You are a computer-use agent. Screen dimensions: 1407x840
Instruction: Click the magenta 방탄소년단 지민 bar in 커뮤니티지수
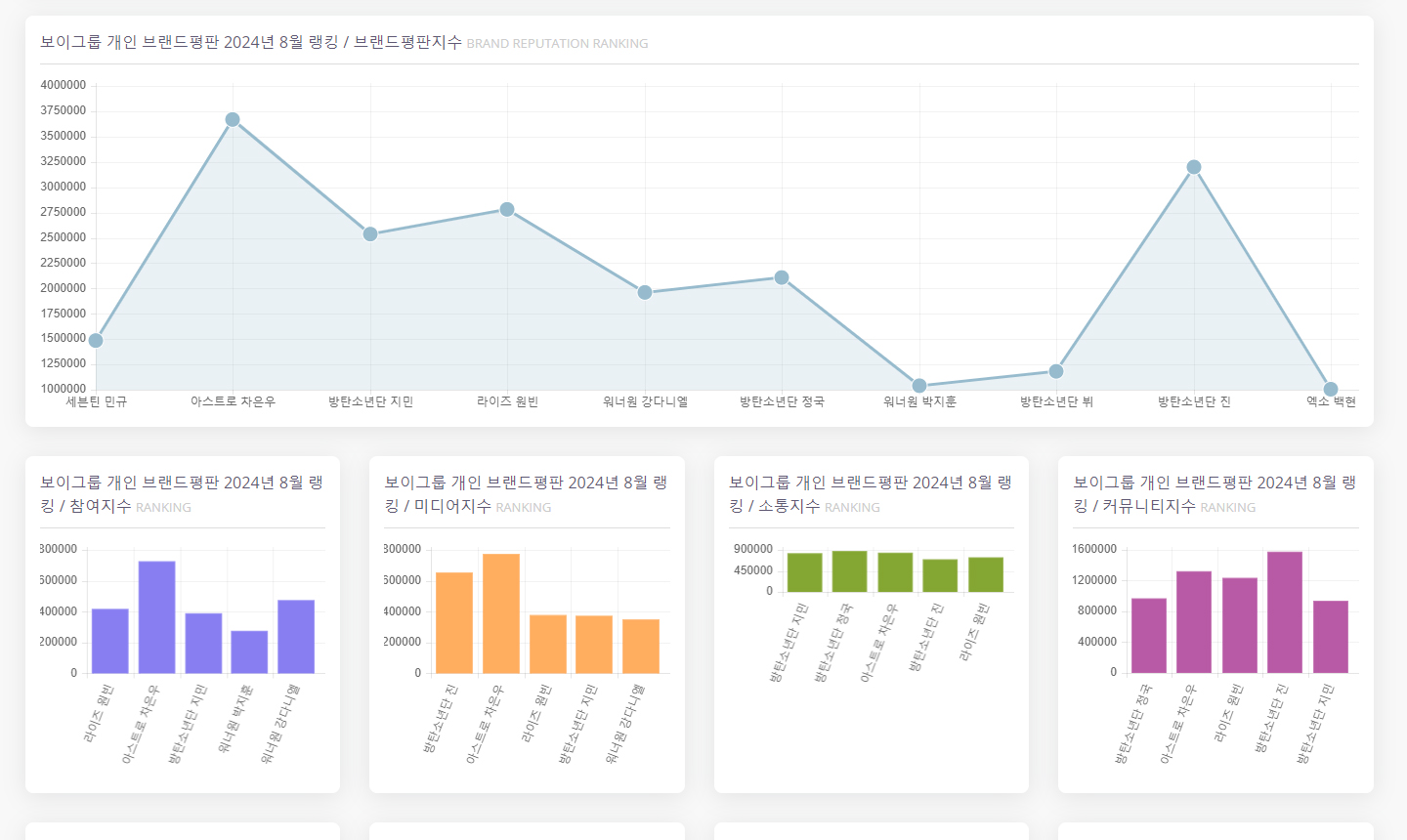coord(1331,637)
